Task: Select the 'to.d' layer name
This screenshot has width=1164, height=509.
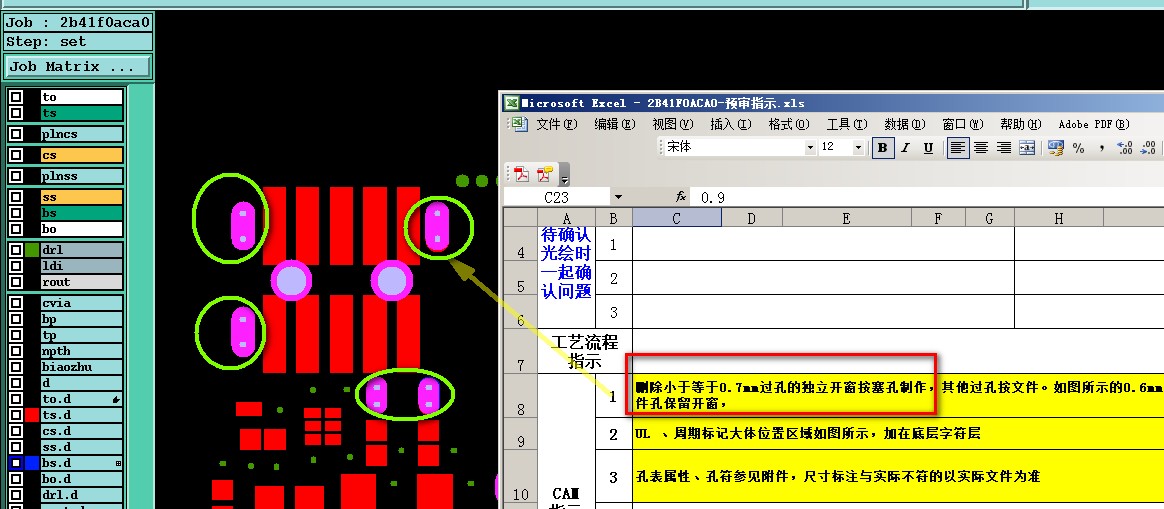Action: (x=82, y=399)
